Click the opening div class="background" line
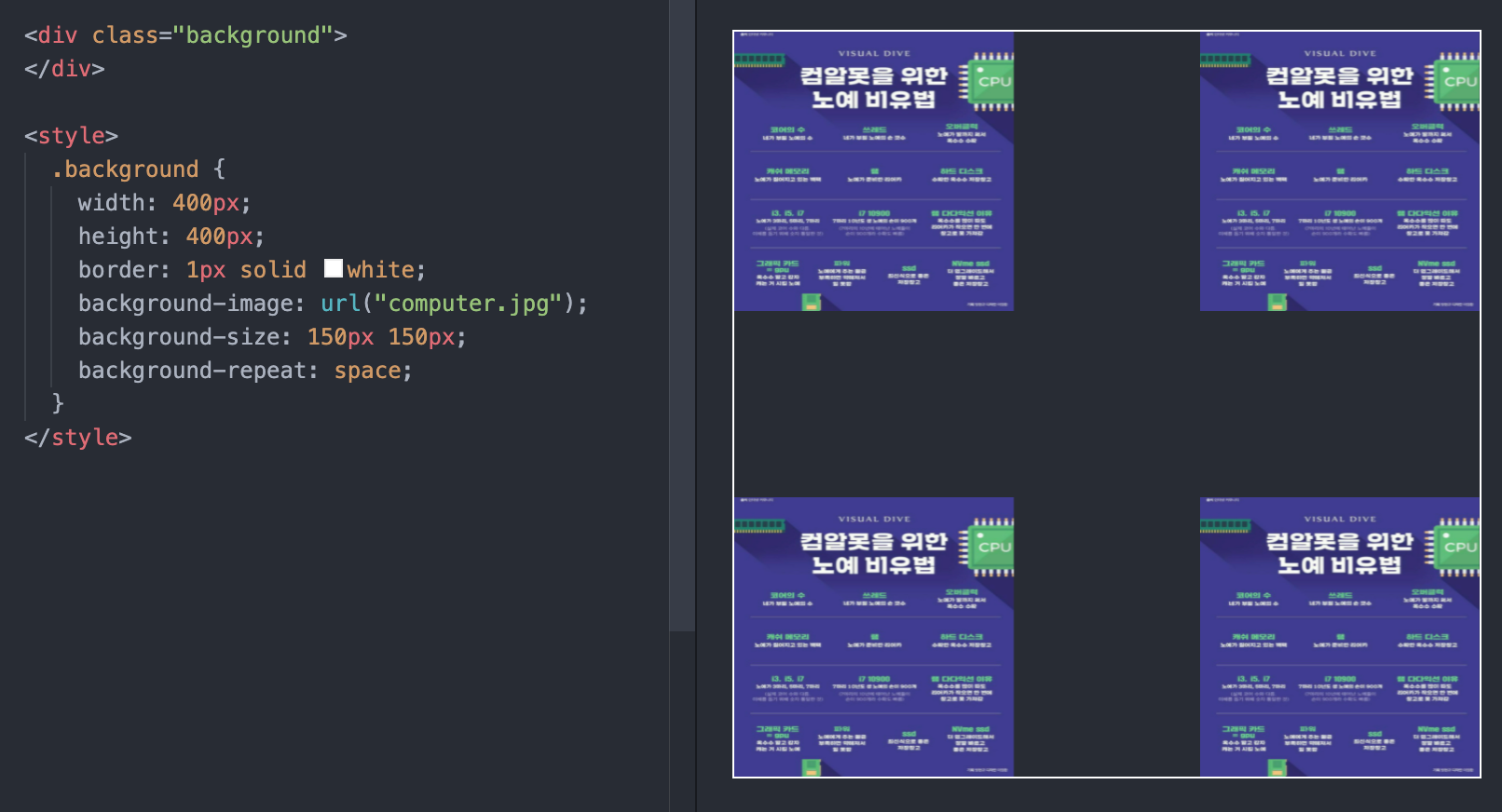Viewport: 1502px width, 812px height. [x=185, y=35]
